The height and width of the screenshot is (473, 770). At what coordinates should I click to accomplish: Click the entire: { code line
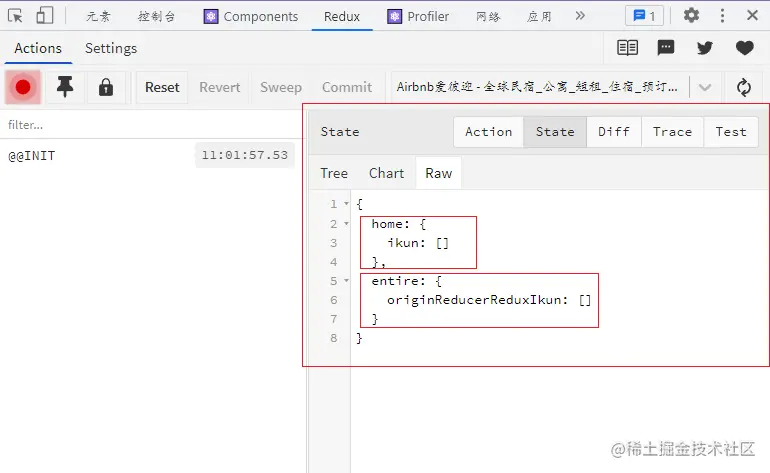[407, 281]
